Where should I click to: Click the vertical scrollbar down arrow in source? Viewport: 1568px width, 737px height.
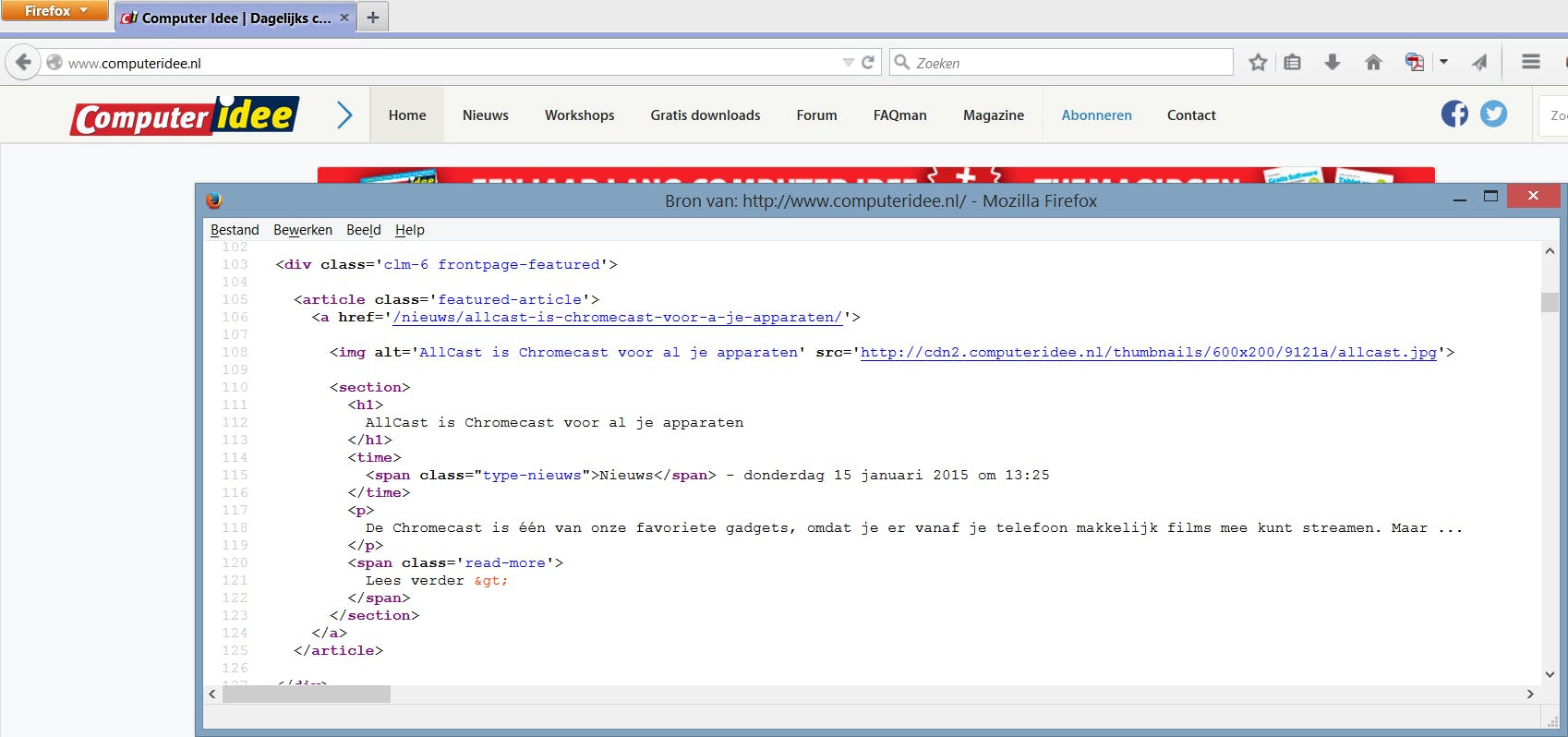point(1550,675)
